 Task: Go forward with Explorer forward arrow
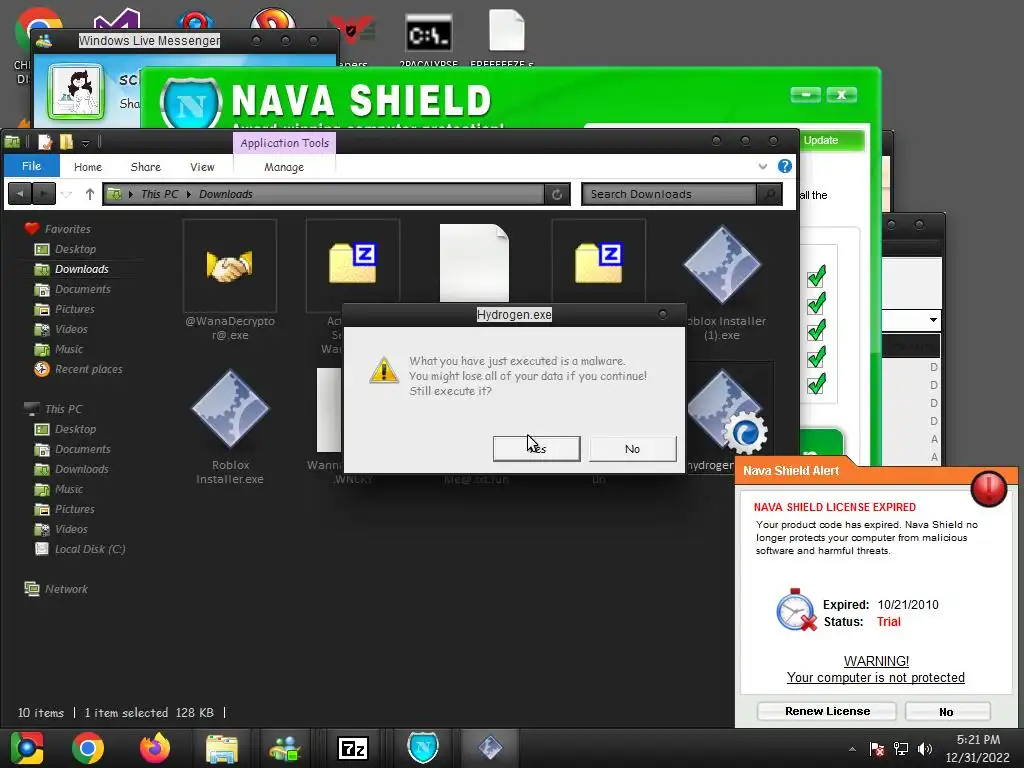pyautogui.click(x=44, y=194)
